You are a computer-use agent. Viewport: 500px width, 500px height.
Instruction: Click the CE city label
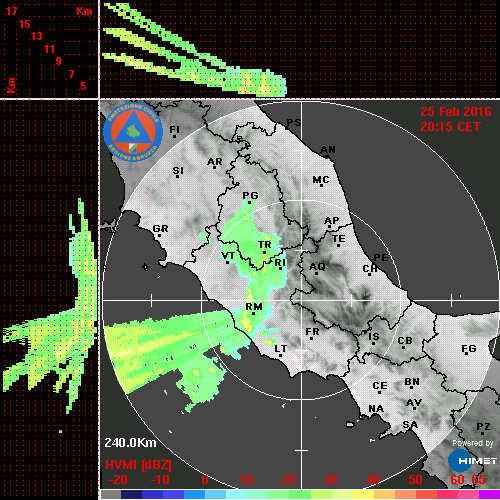tap(380, 386)
